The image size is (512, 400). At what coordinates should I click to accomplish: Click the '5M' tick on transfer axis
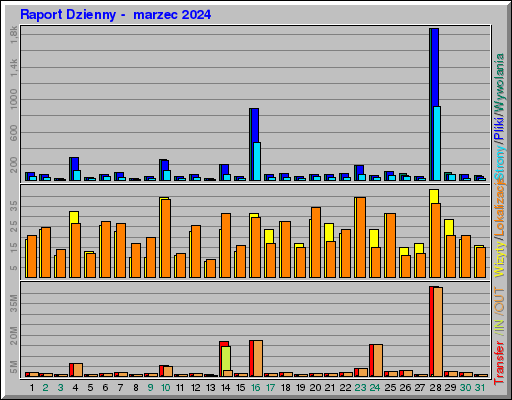[14, 367]
